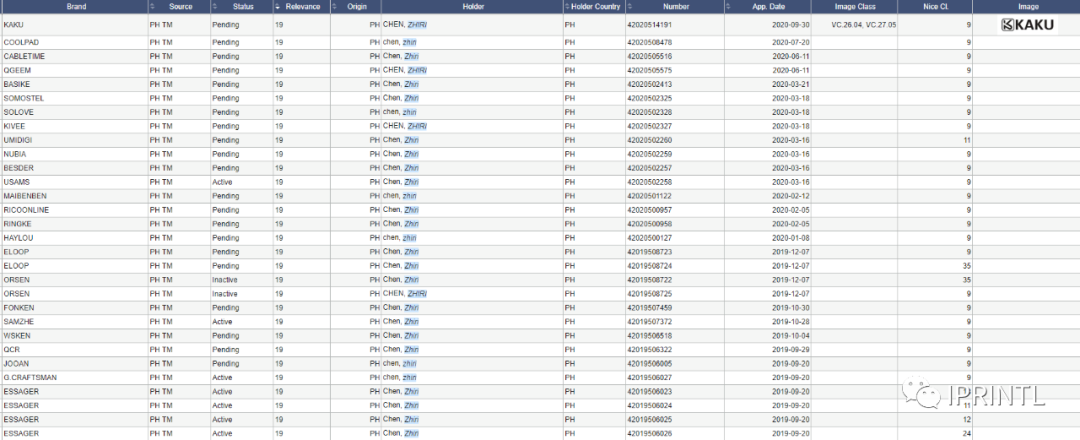
Task: Click the app date 2020-02-12 cell
Action: [x=791, y=196]
